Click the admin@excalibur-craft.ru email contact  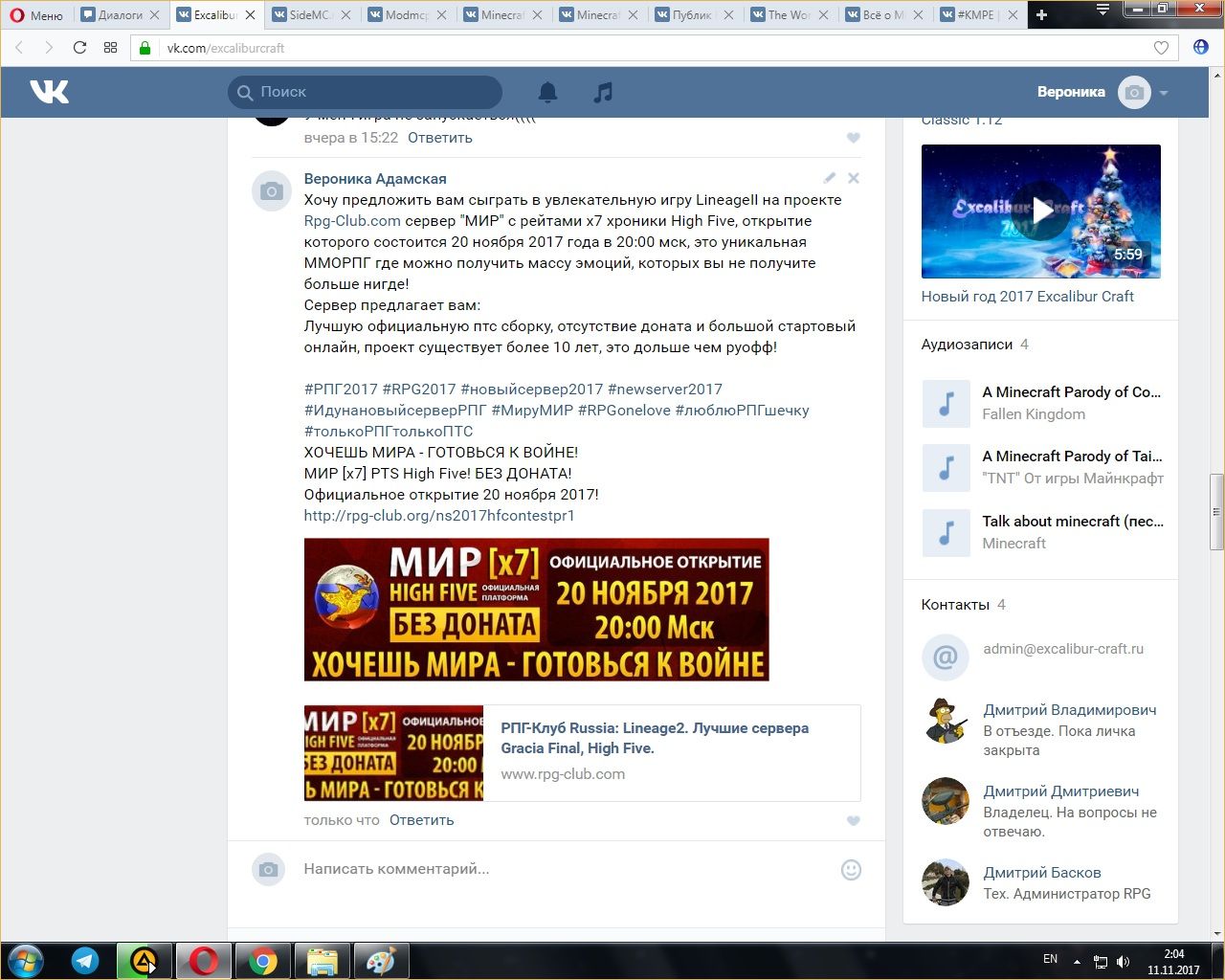[1063, 649]
